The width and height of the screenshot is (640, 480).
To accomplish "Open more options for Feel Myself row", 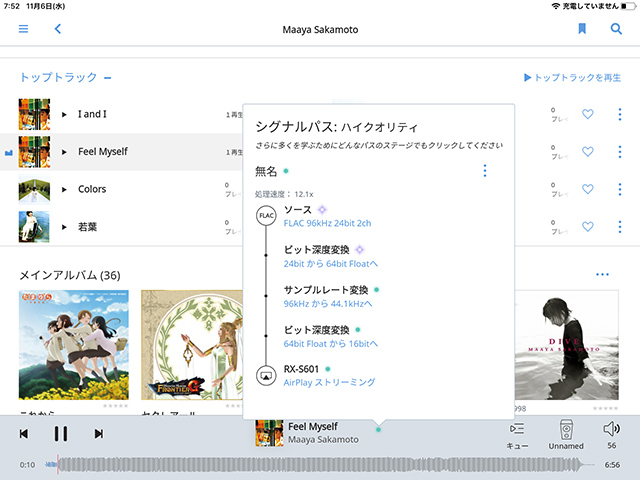I will tap(620, 152).
